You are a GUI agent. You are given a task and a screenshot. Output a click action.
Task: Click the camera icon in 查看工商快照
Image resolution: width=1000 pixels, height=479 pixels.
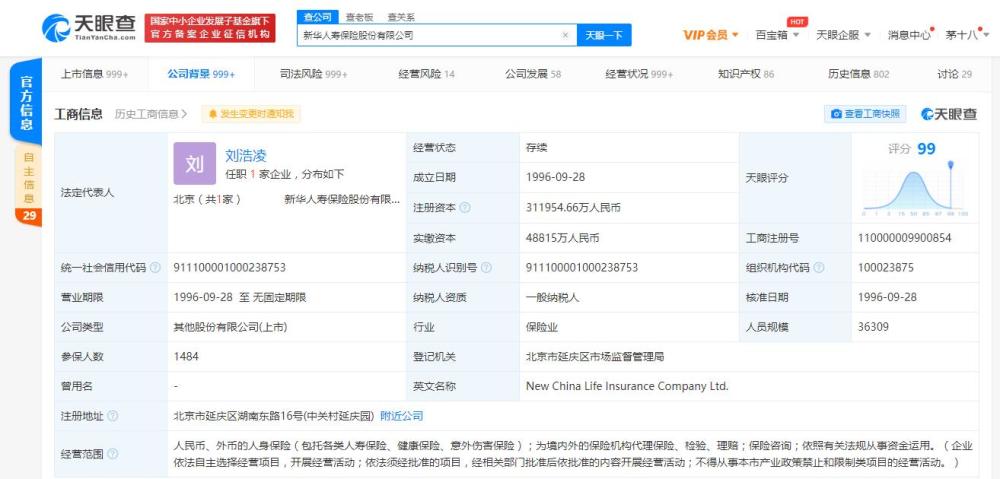point(836,114)
